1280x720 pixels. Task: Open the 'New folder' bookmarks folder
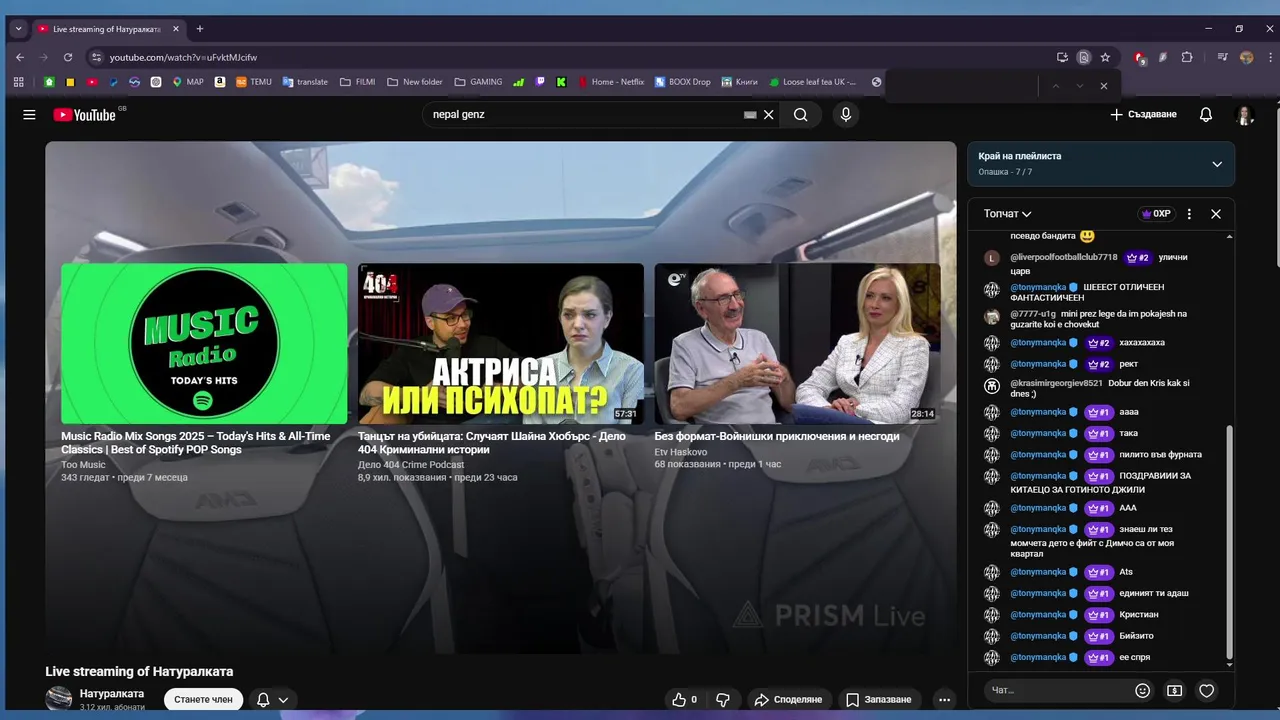[x=414, y=82]
